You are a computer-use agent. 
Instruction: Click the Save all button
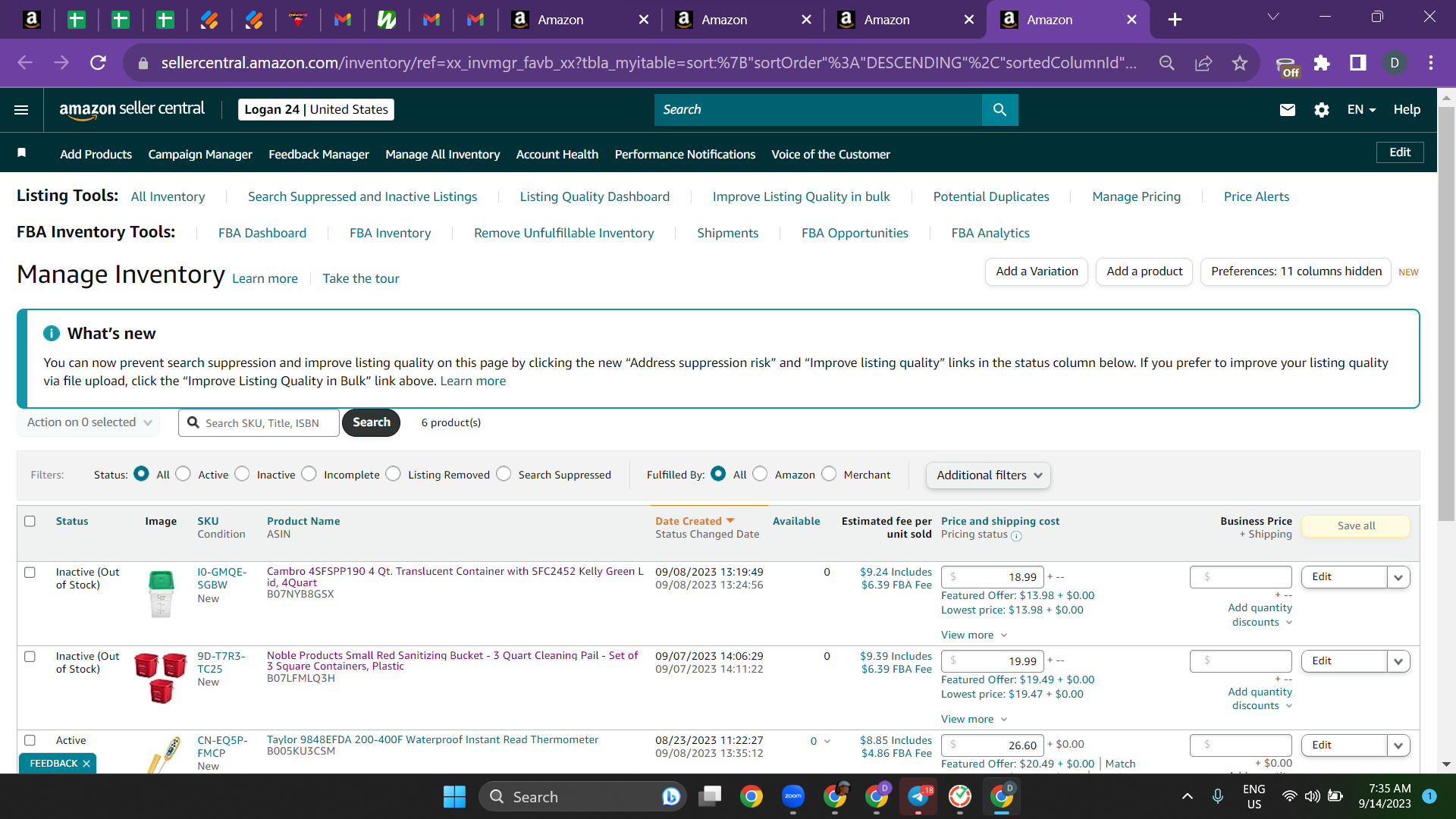coord(1356,526)
